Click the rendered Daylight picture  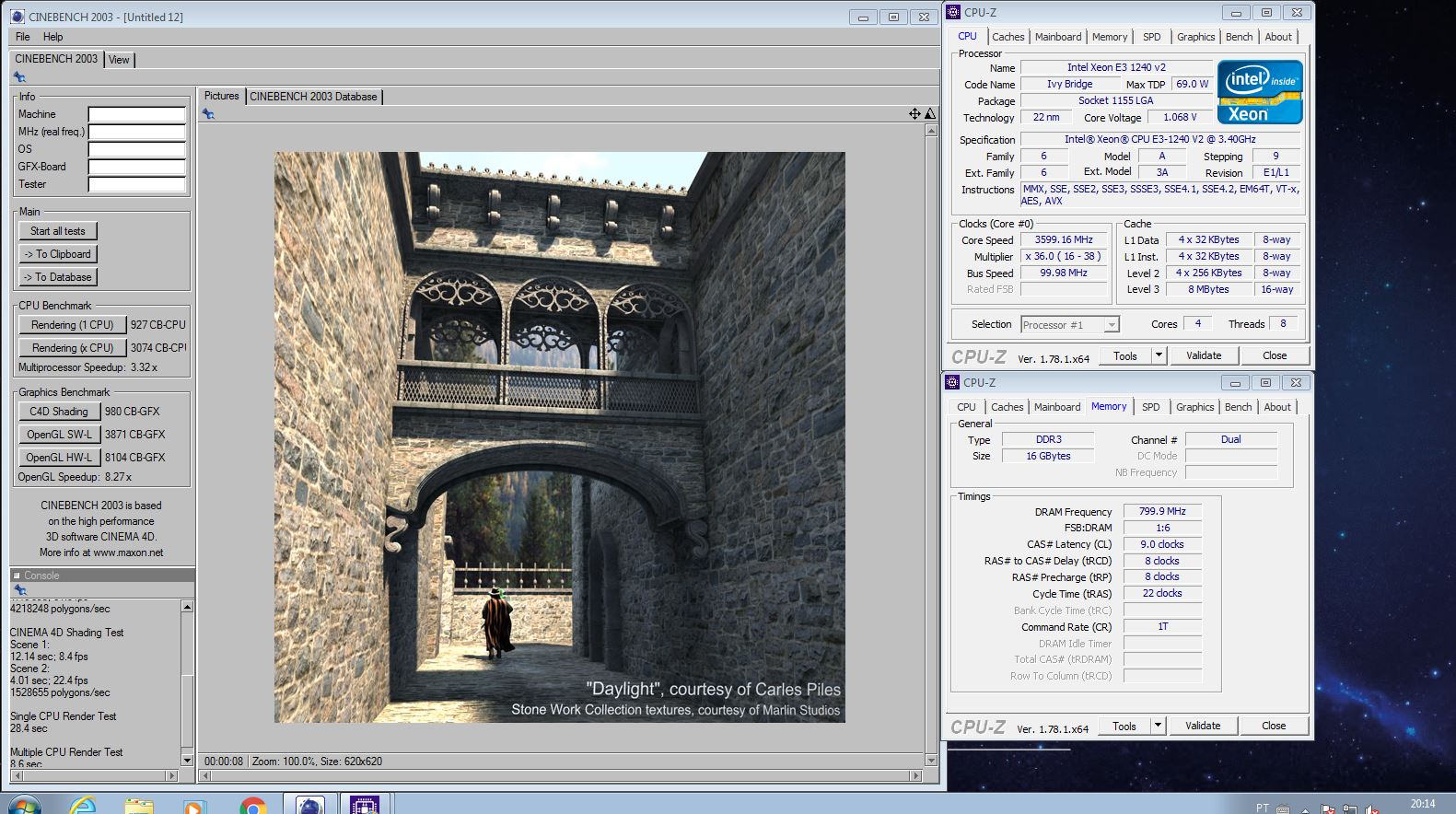(559, 437)
